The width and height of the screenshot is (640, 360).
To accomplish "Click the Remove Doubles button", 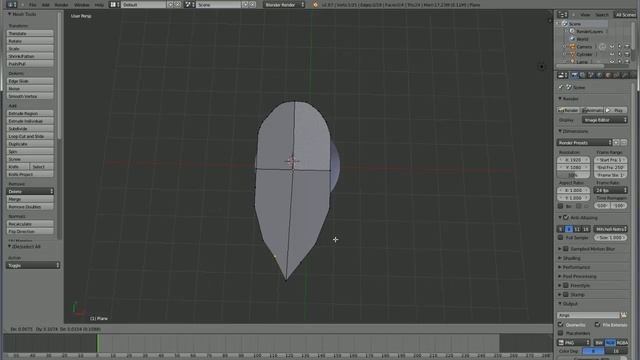I will pos(30,207).
